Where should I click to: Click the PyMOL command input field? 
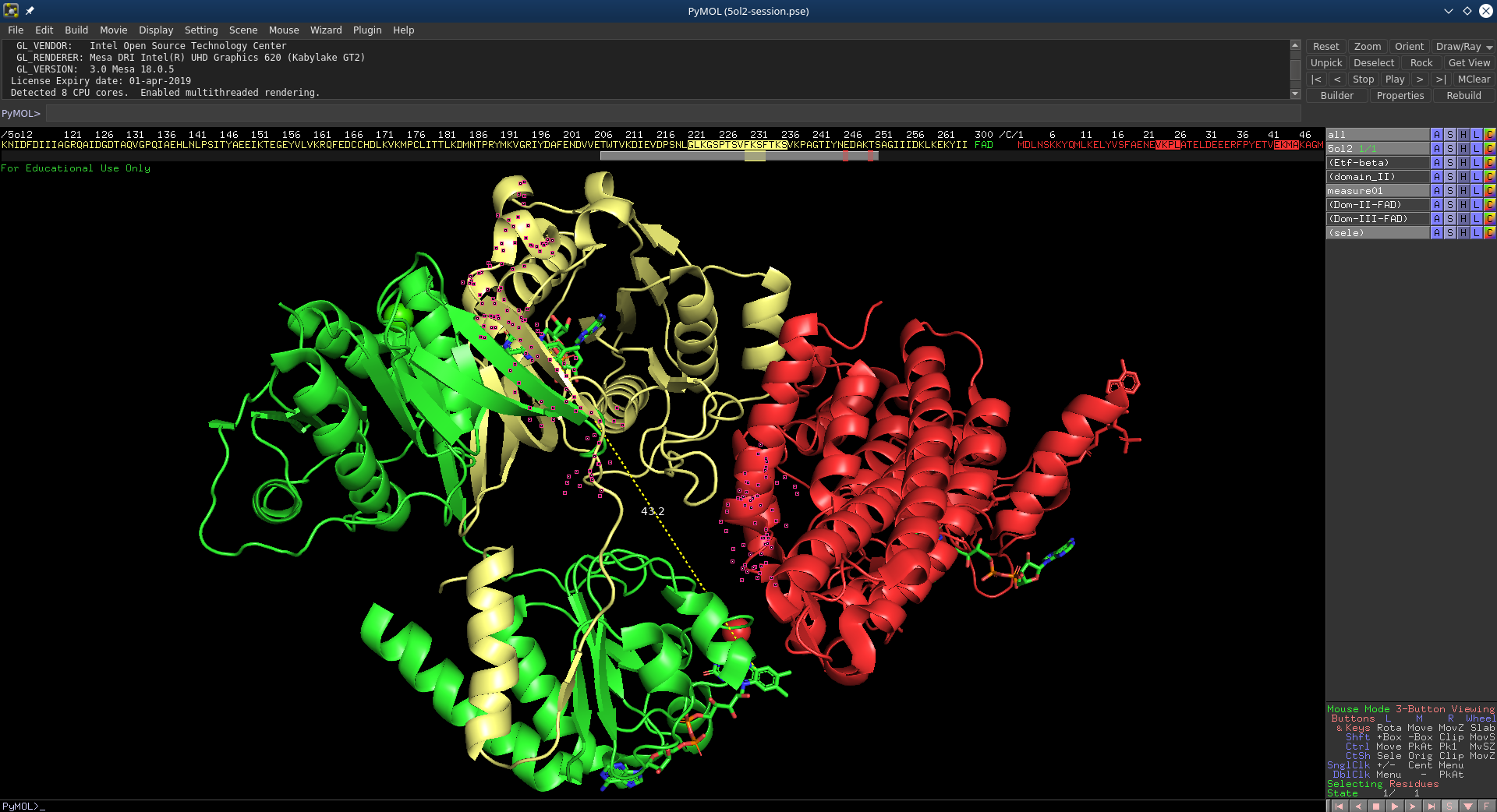[671, 114]
